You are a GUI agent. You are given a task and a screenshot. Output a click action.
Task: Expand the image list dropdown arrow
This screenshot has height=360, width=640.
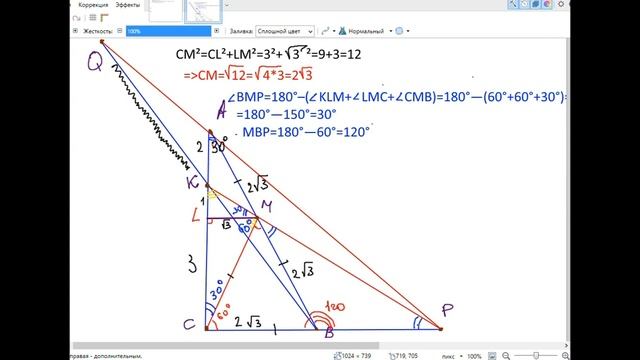tap(227, 5)
